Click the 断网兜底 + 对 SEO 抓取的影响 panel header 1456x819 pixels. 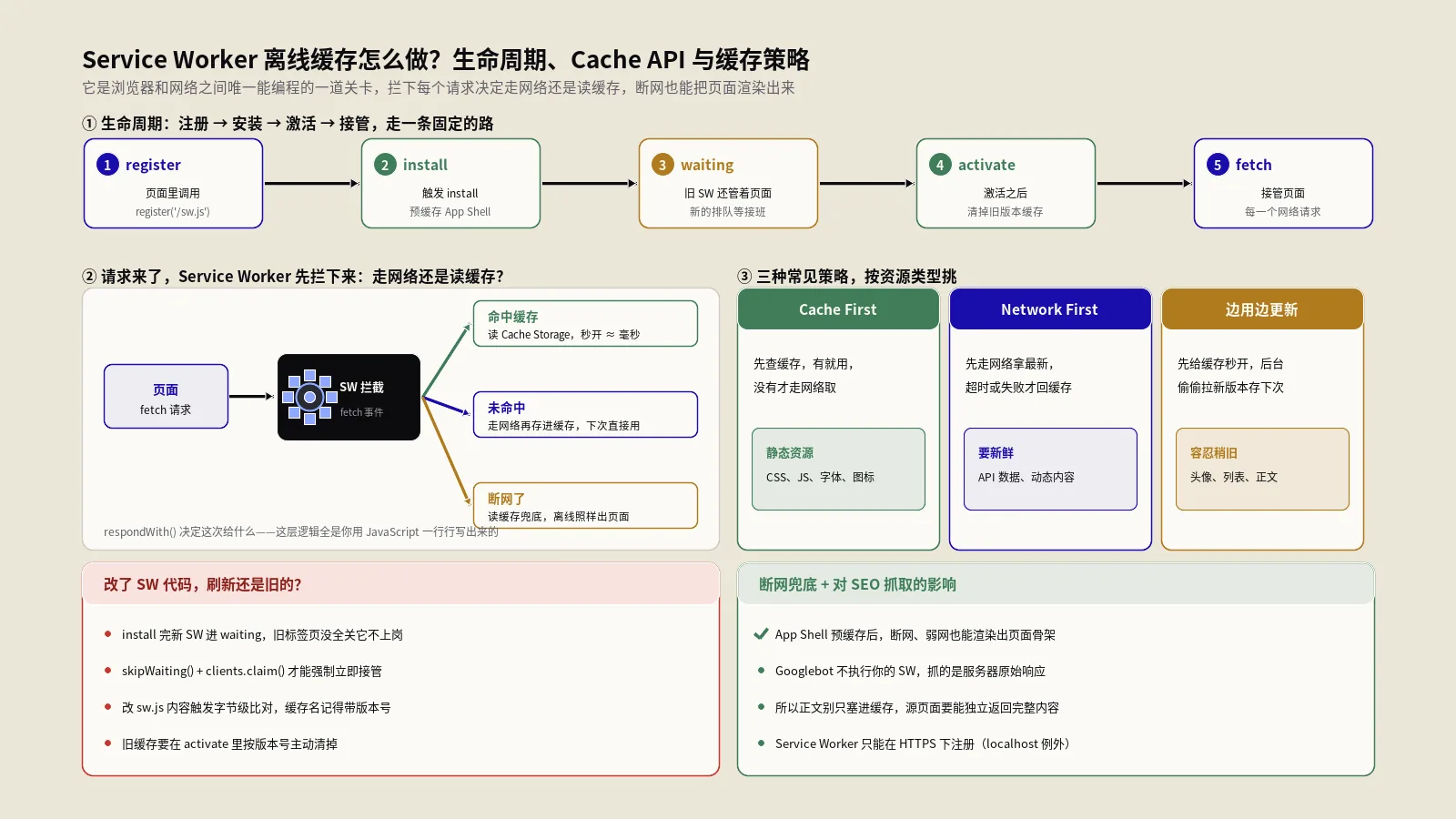coord(1056,584)
